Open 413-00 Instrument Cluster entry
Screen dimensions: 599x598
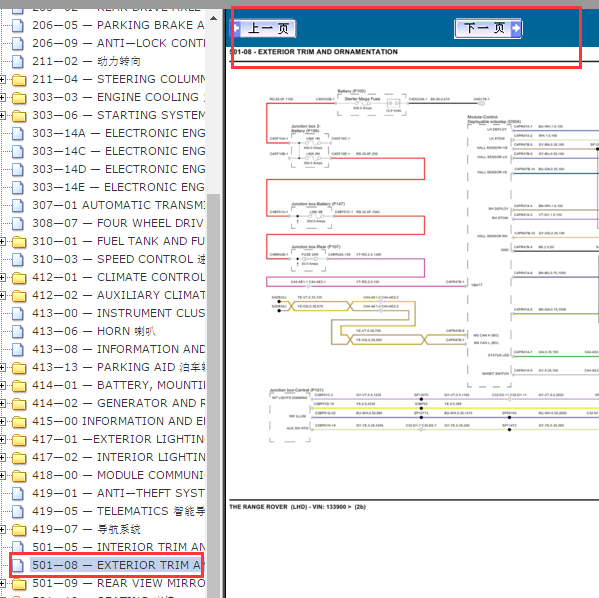[x=118, y=313]
